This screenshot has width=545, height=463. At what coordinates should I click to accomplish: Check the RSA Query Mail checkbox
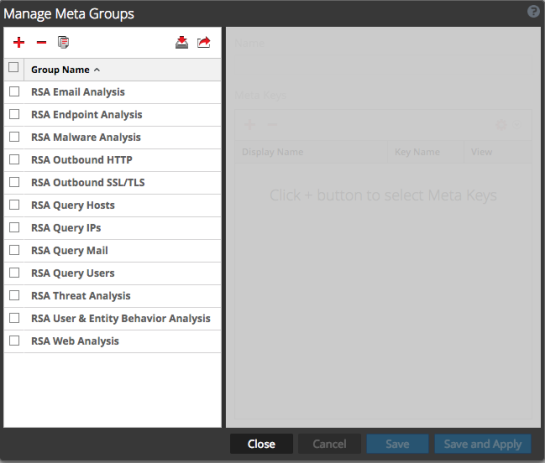(14, 250)
